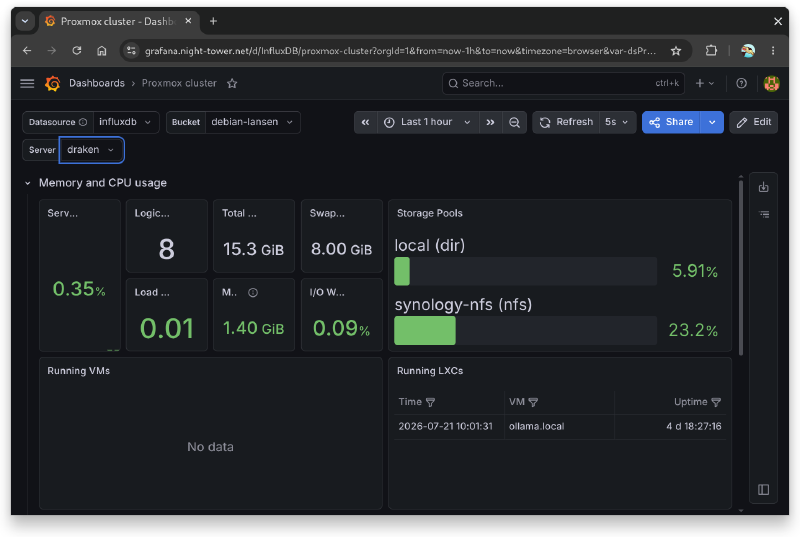Click the browser address bar URL

[400, 50]
